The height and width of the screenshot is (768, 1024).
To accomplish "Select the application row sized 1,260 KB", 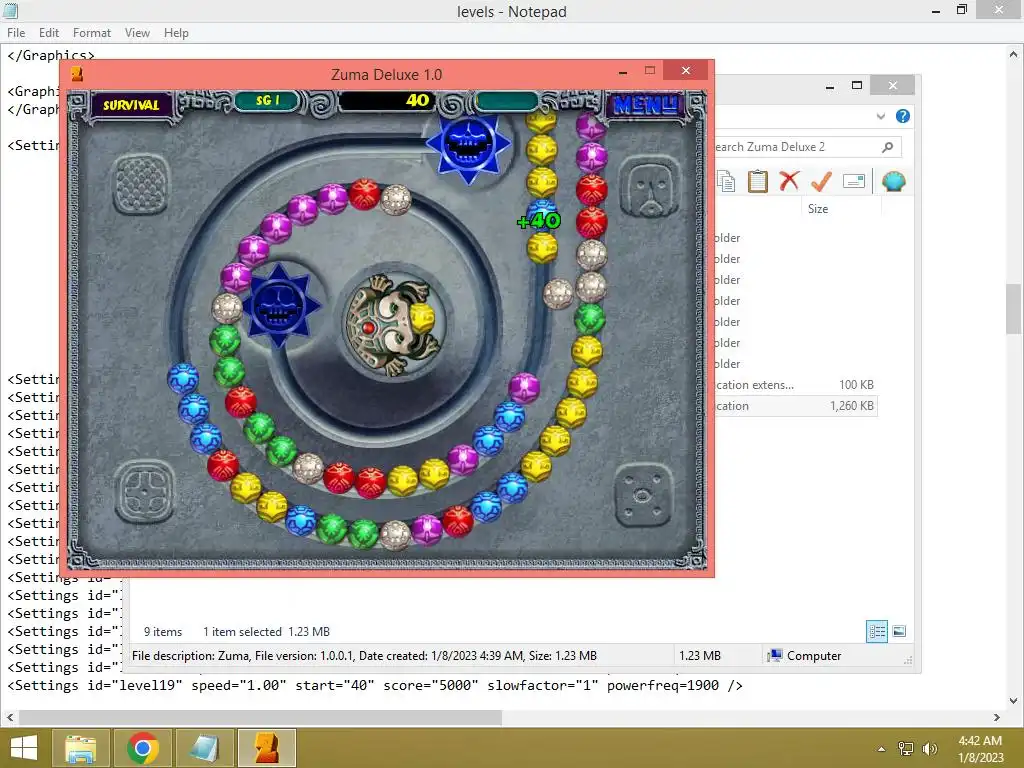I will tap(795, 406).
